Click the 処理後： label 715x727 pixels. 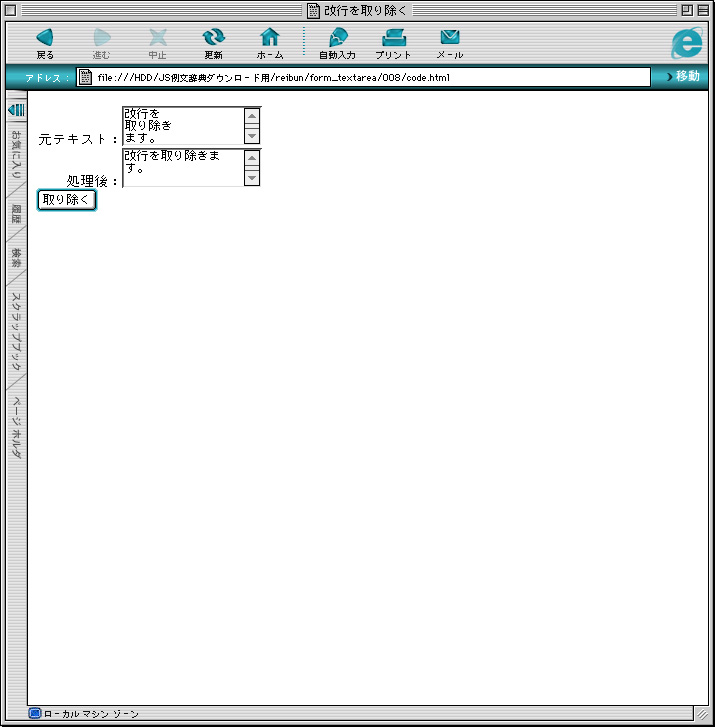pyautogui.click(x=92, y=181)
